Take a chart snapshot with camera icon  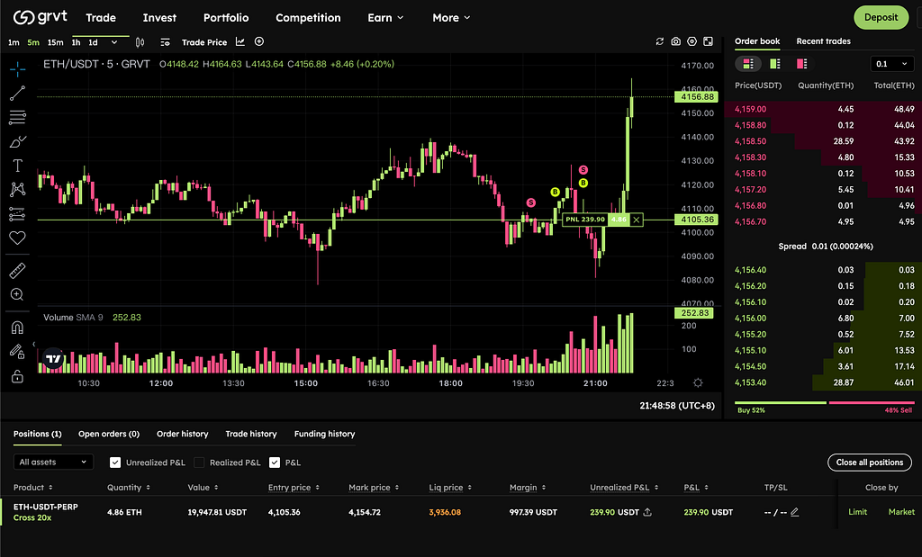[x=676, y=42]
